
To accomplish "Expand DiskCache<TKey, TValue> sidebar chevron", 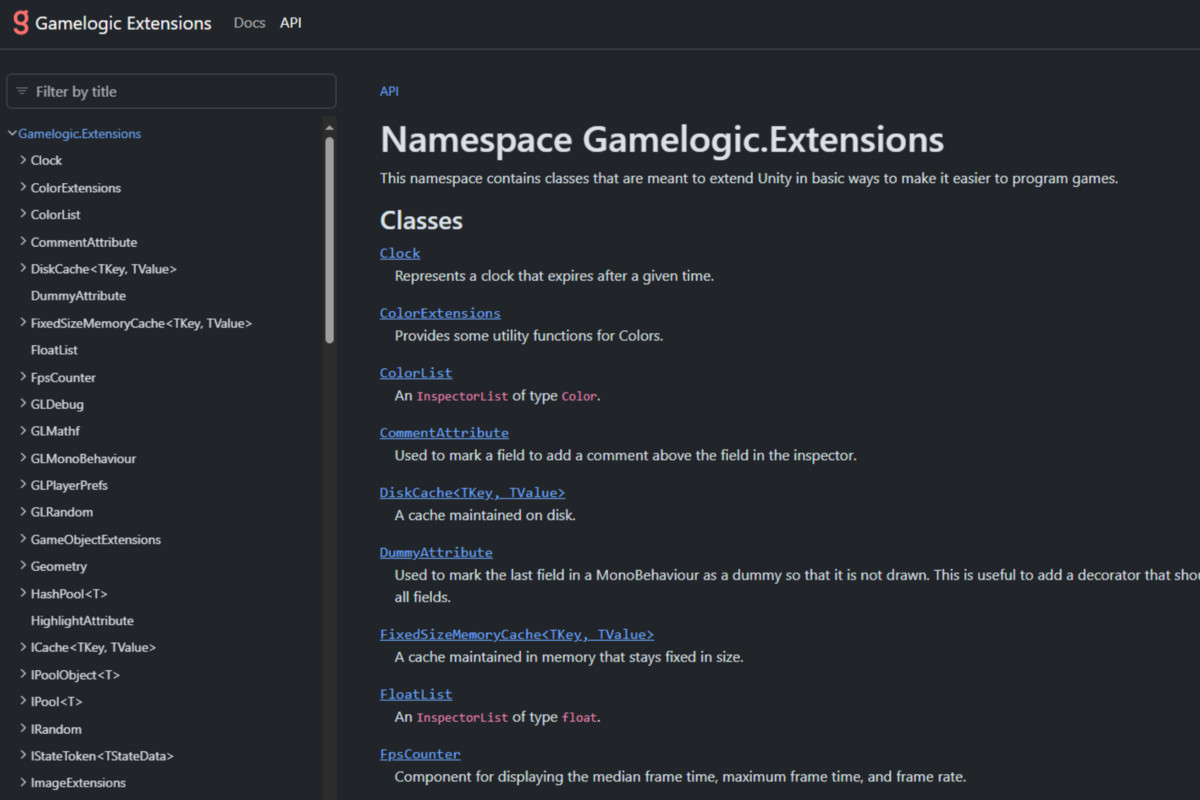I will pos(23,268).
